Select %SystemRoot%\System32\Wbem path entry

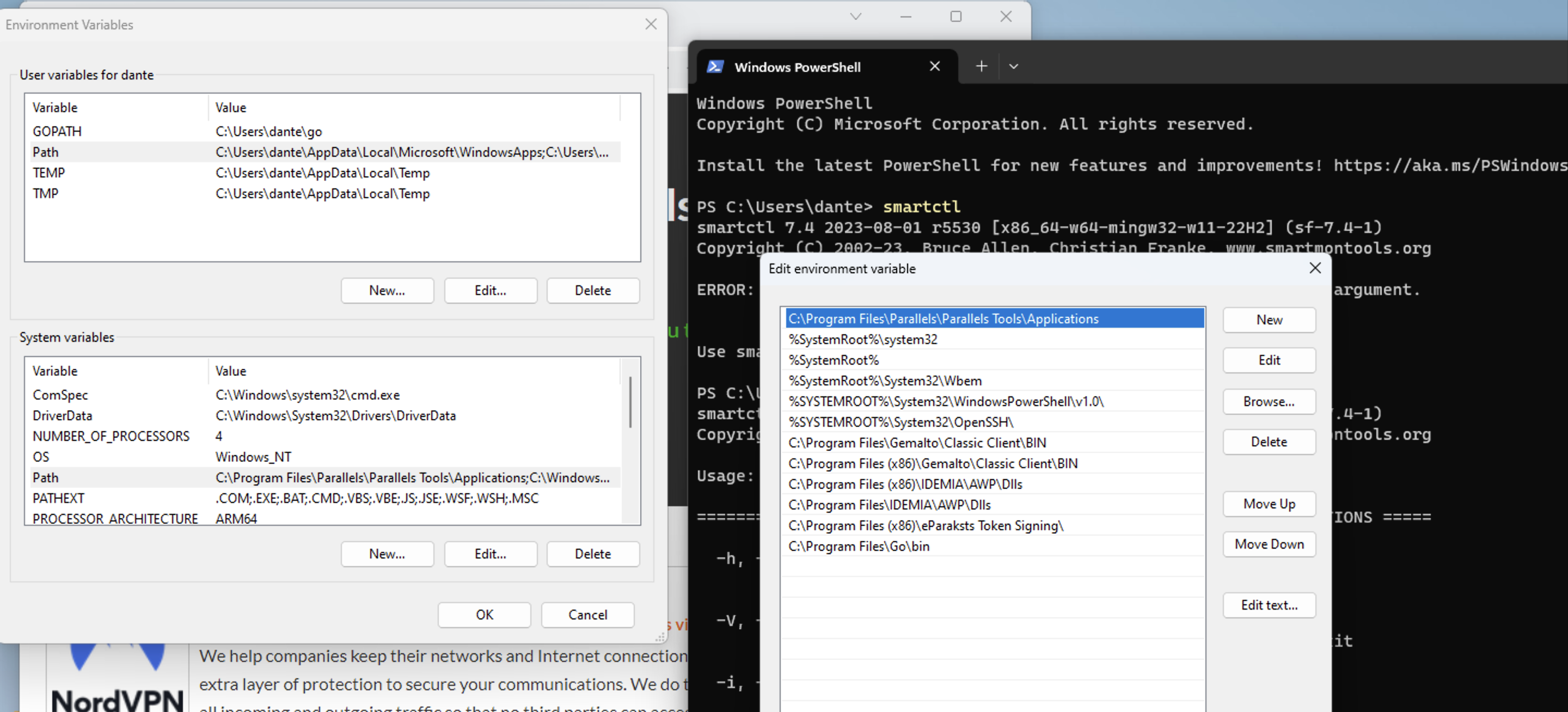tap(994, 380)
